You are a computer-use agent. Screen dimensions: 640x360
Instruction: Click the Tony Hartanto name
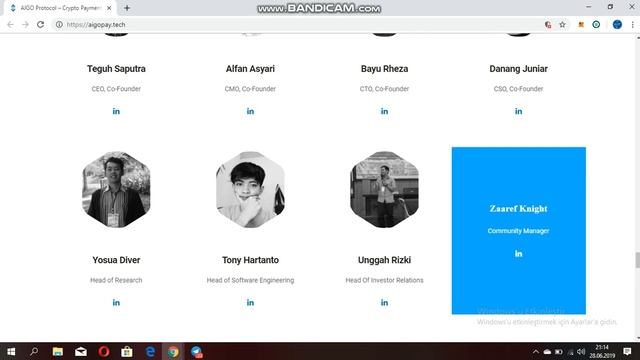[x=250, y=260]
